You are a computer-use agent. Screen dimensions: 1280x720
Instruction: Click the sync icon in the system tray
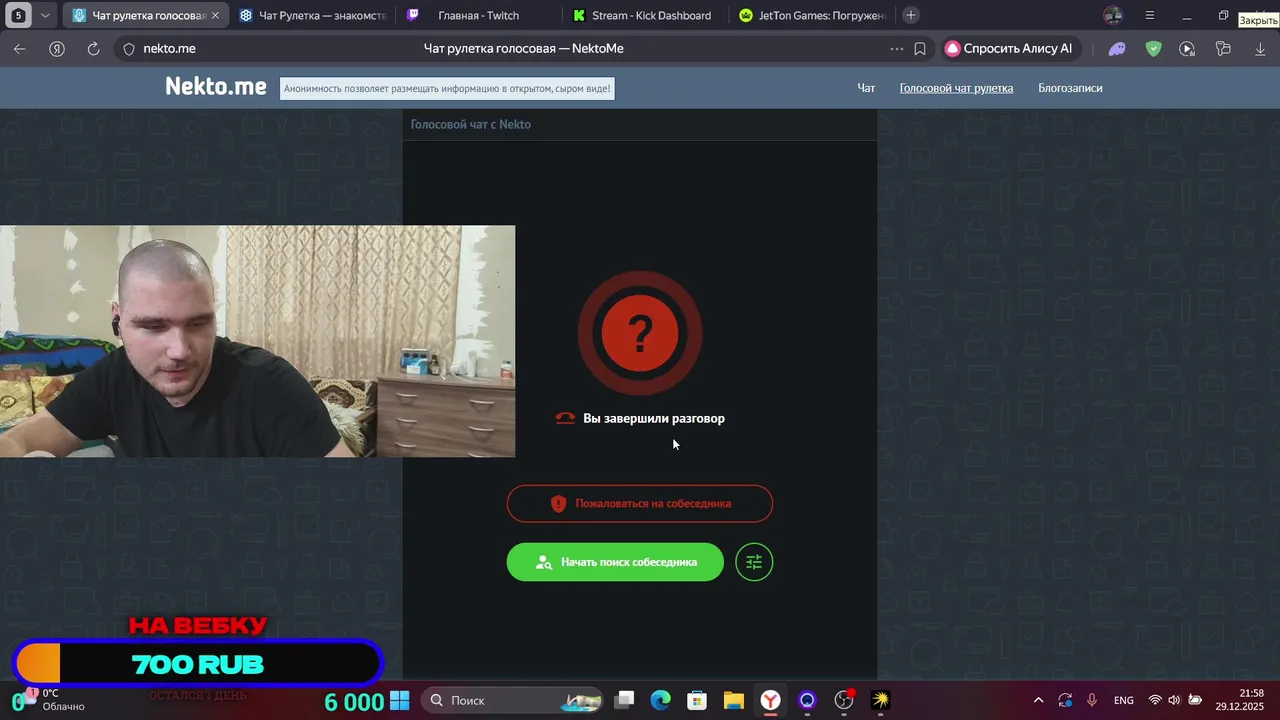1065,700
